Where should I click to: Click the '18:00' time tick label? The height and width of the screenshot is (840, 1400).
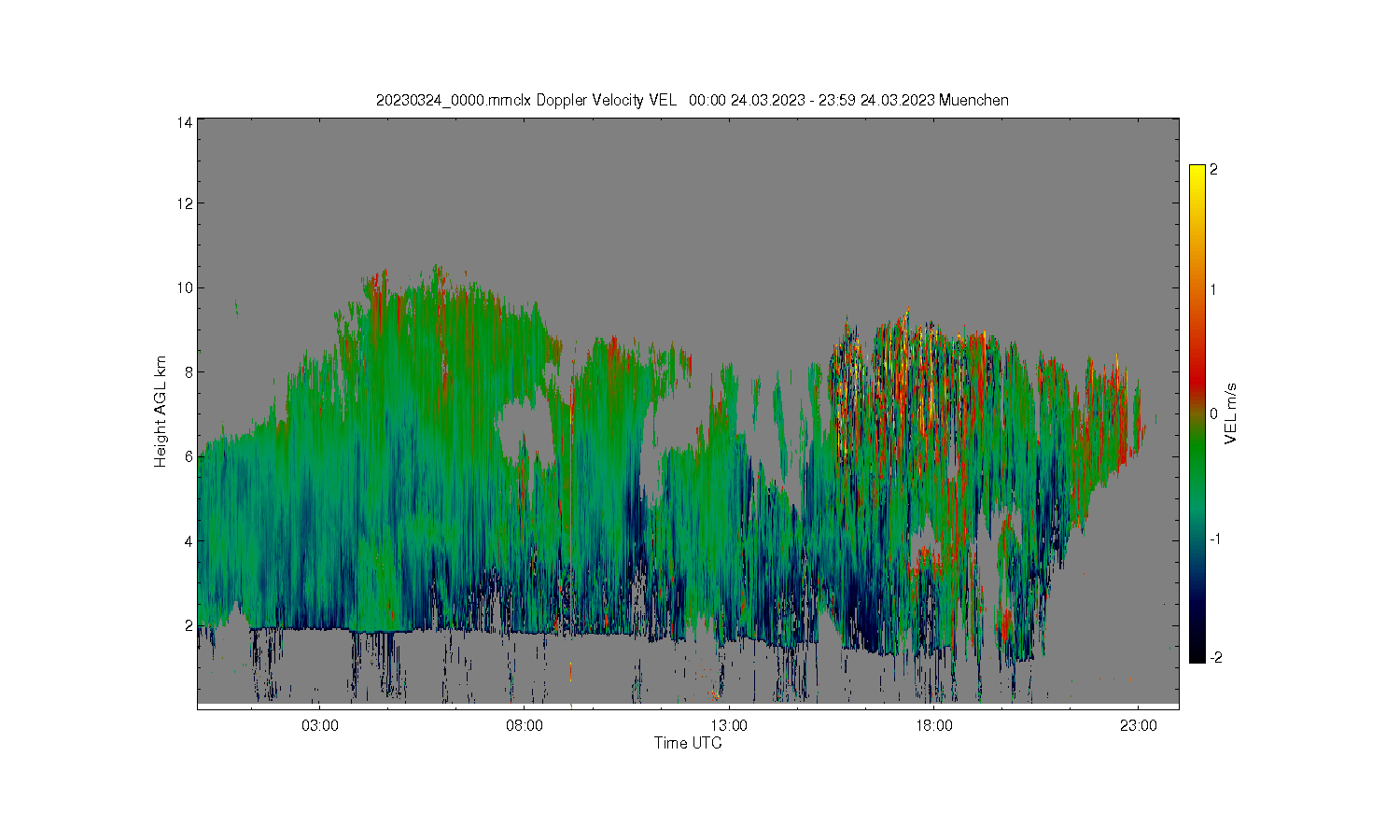tap(933, 725)
